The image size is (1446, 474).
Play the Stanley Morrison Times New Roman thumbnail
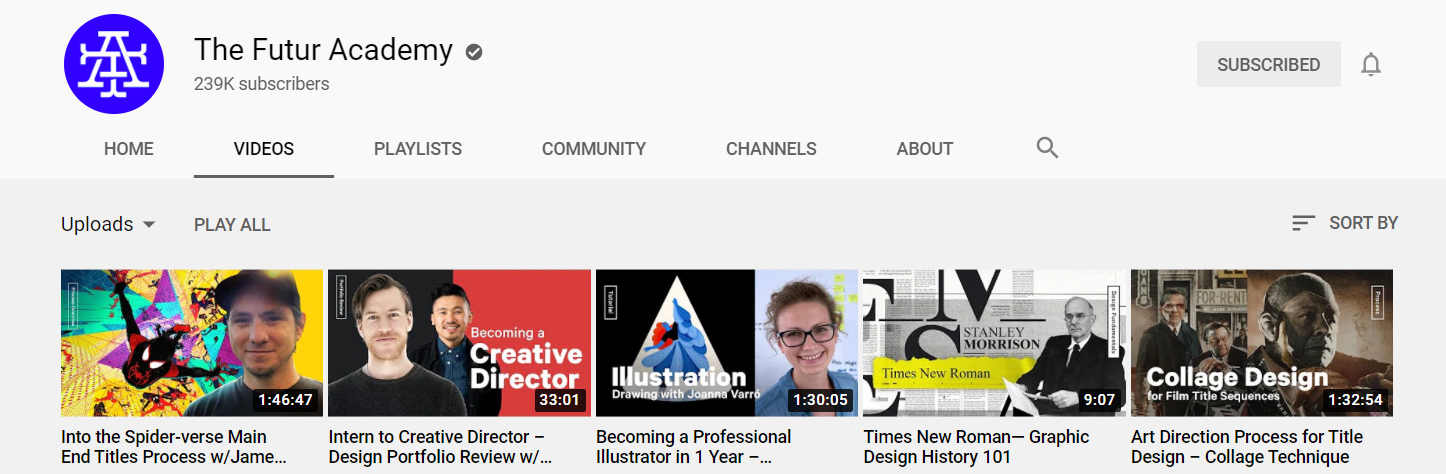994,343
